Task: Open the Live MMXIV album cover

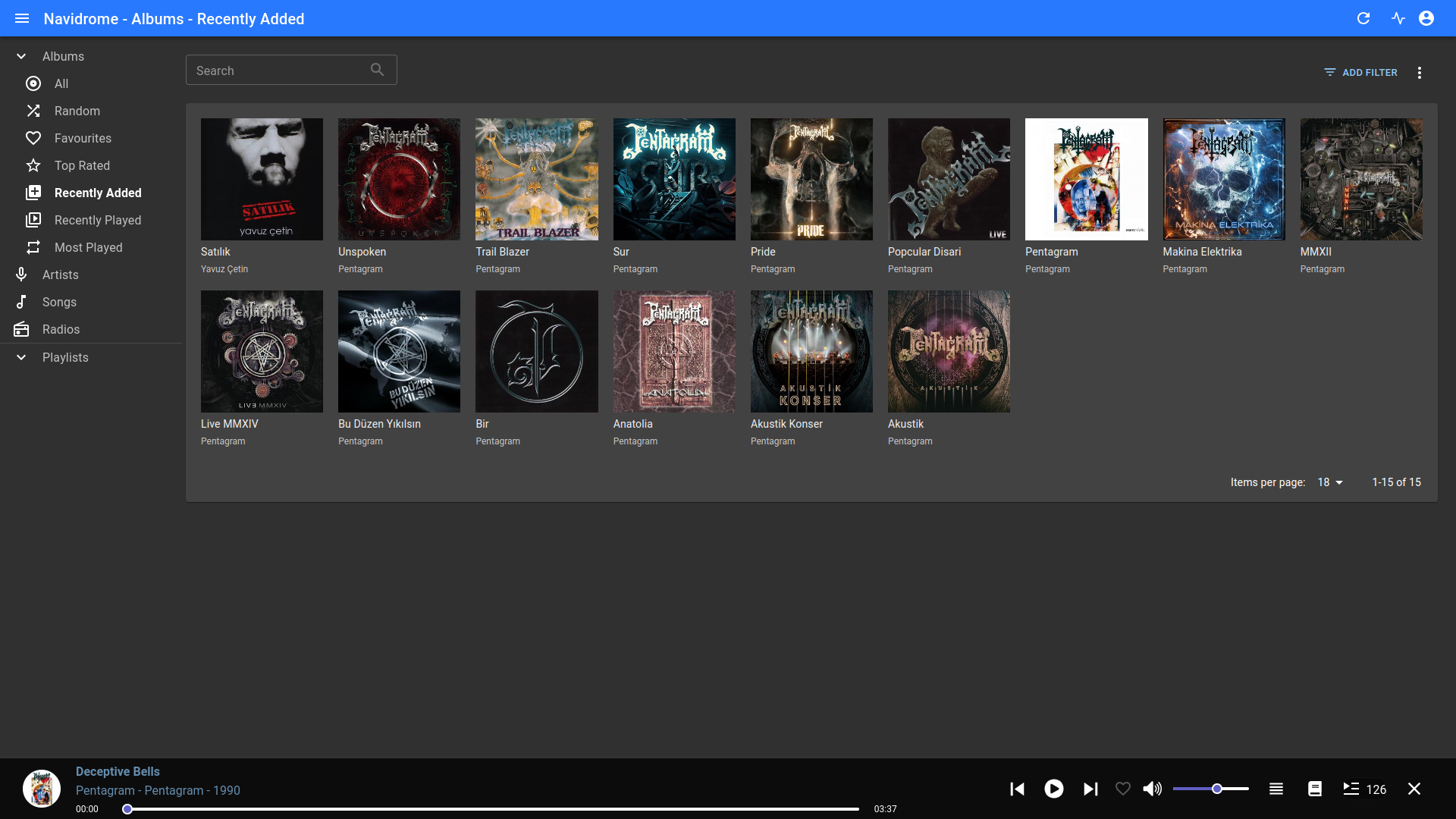Action: [x=262, y=351]
